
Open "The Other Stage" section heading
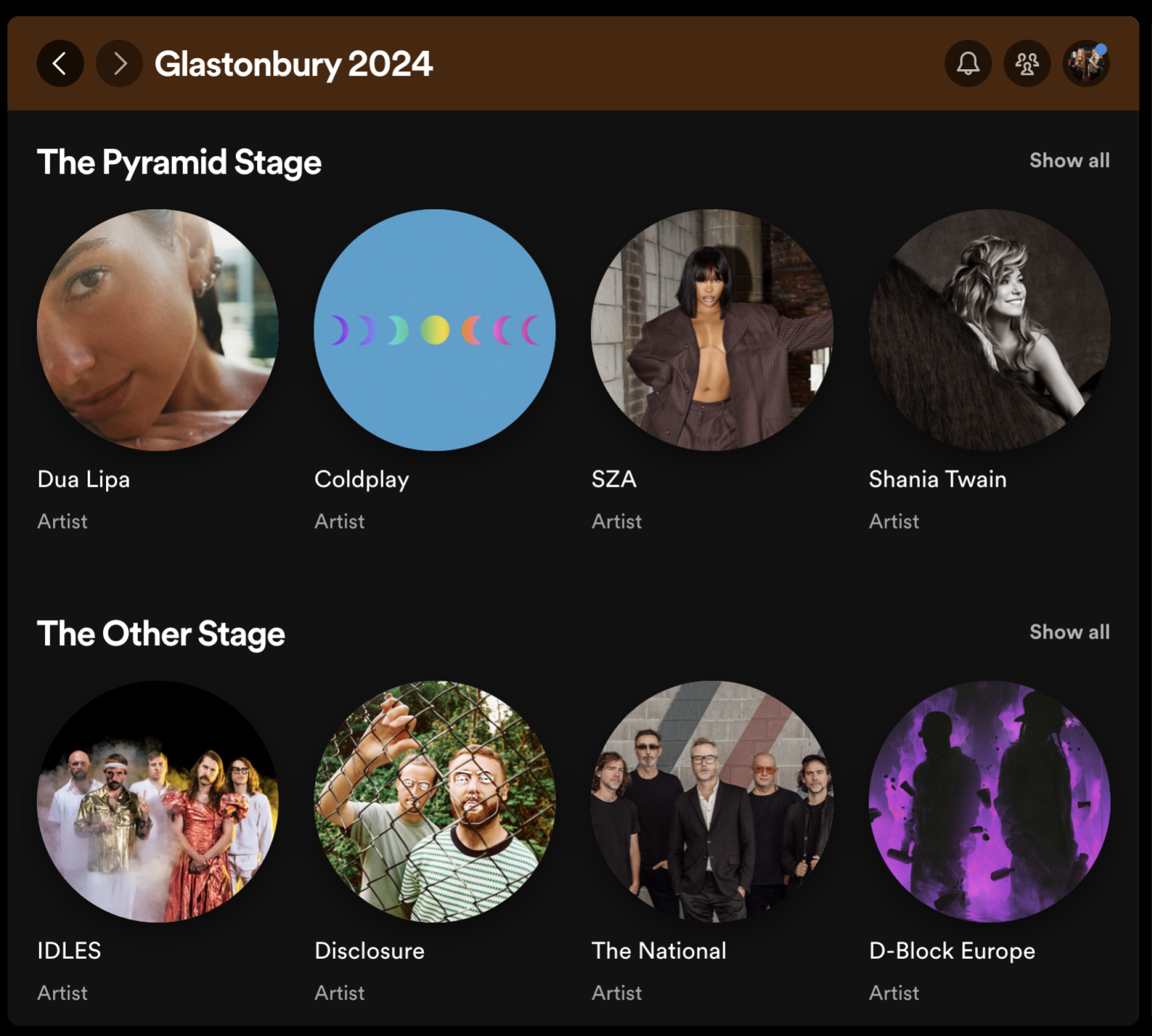(161, 634)
